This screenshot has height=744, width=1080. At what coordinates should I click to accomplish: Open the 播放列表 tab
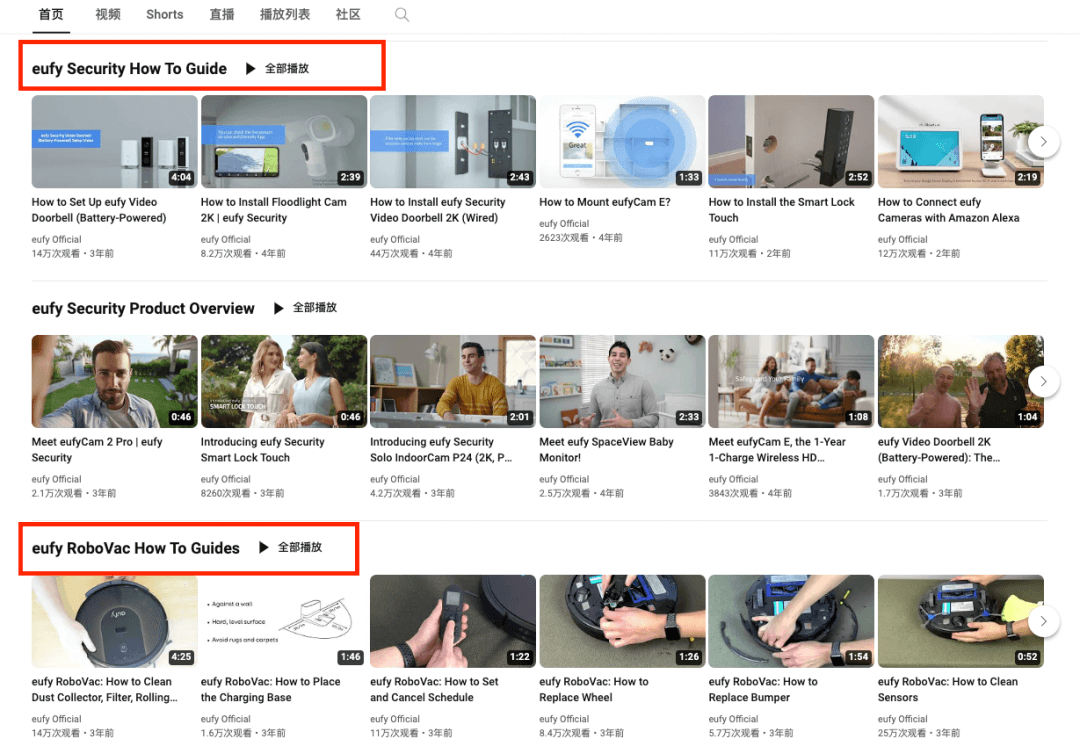(285, 14)
